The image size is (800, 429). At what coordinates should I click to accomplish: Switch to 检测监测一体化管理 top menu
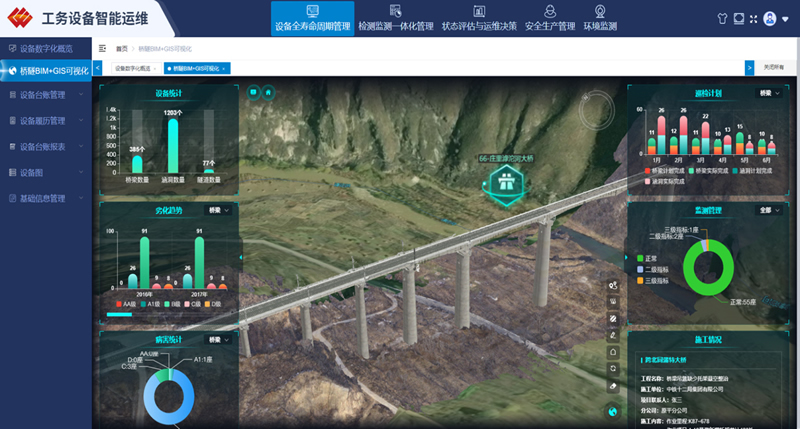(x=395, y=26)
